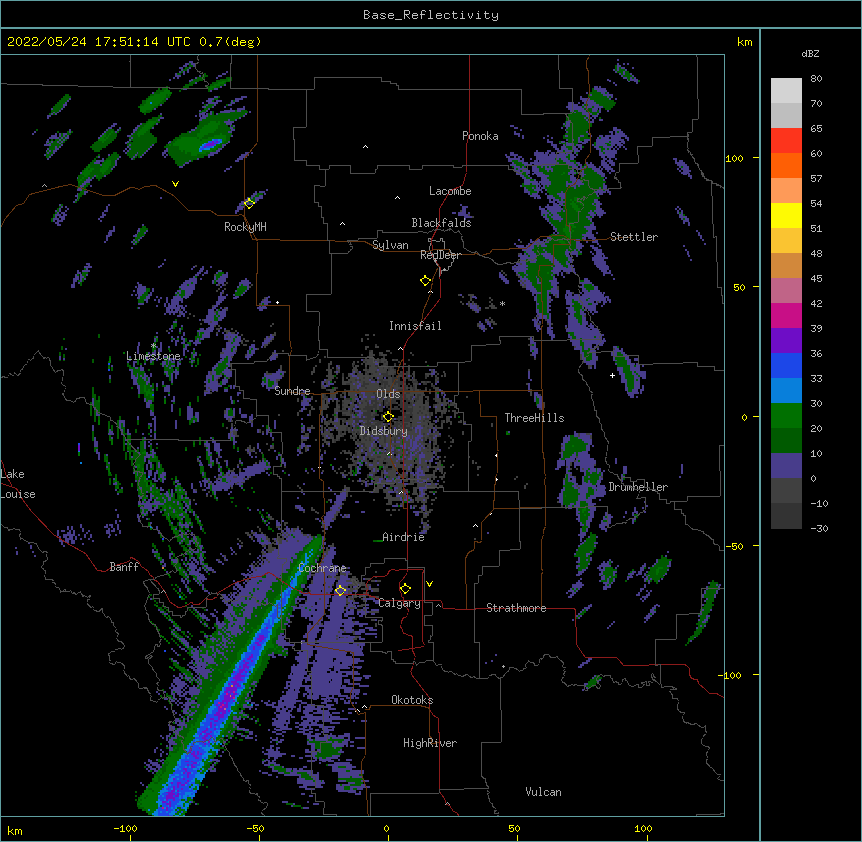Click the Lake Louise label
Viewport: 862px width, 842px height.
[x=18, y=484]
